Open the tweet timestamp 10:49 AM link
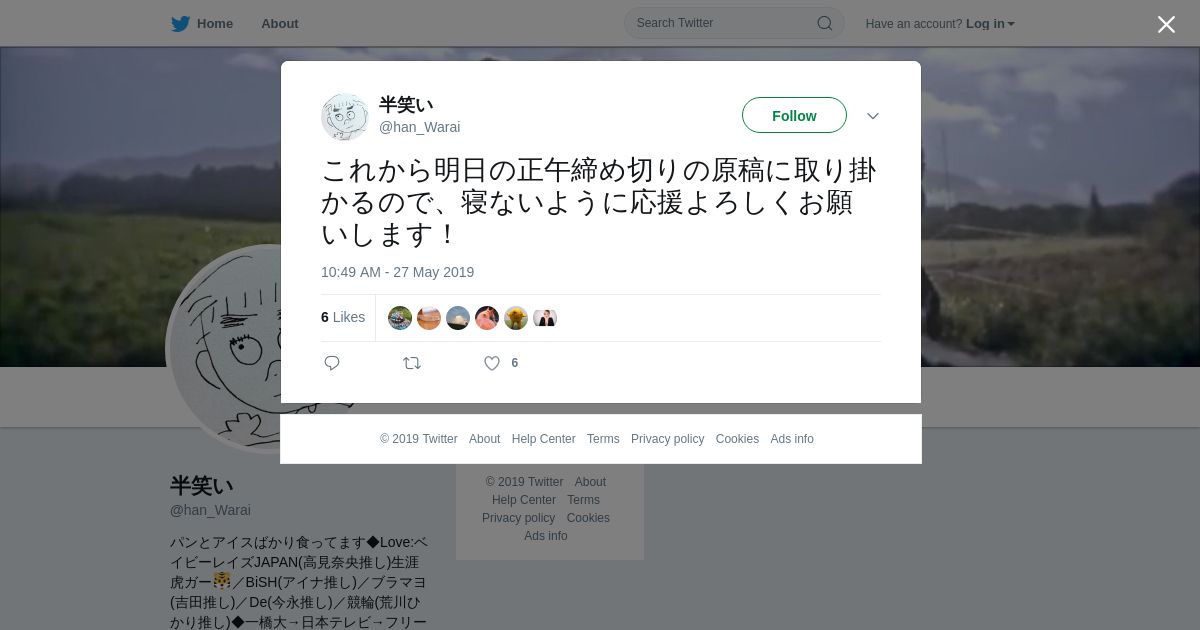 pos(397,272)
